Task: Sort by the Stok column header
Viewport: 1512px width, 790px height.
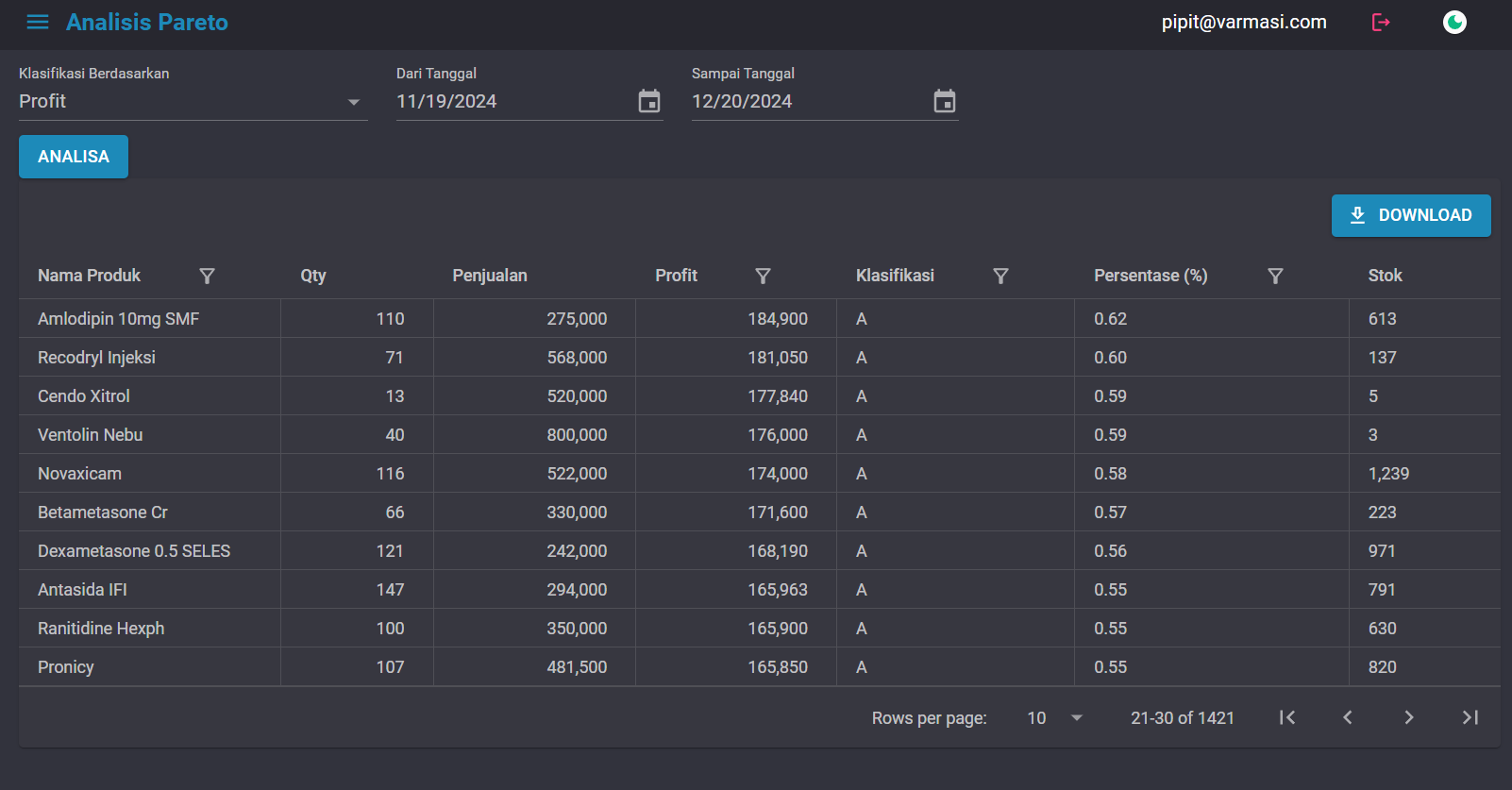Action: click(x=1385, y=276)
